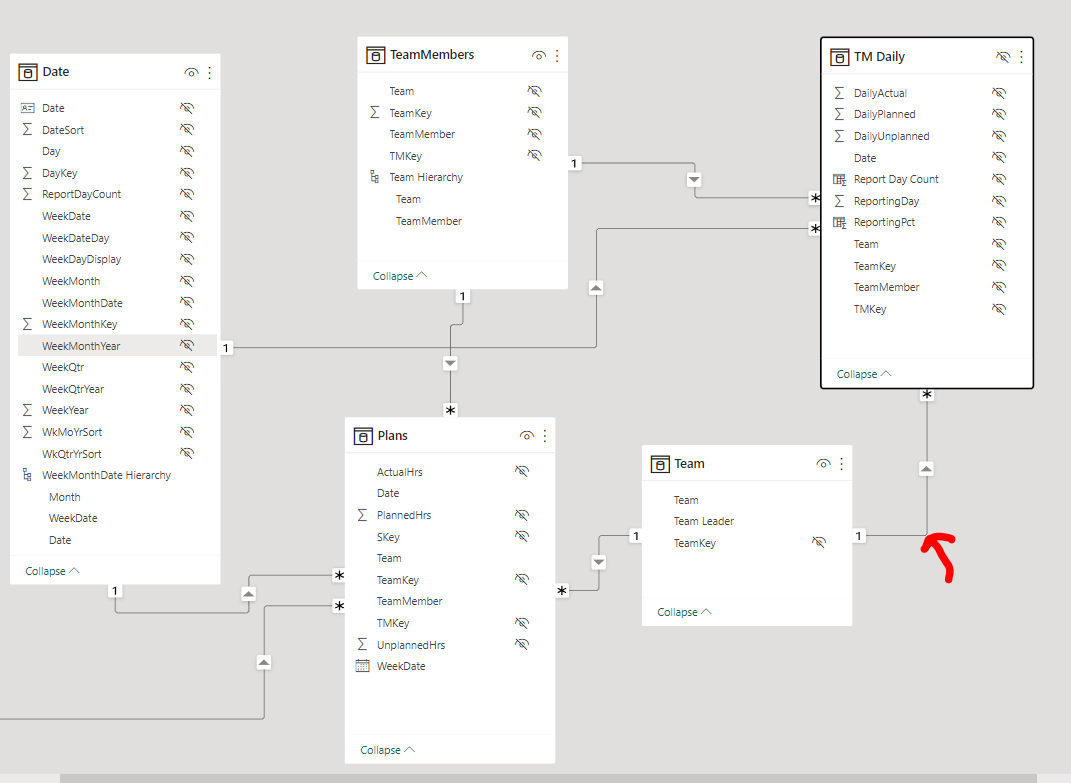This screenshot has width=1071, height=783.
Task: Click sigma icon beside UnplannedHrs in Plans
Action: coord(363,644)
